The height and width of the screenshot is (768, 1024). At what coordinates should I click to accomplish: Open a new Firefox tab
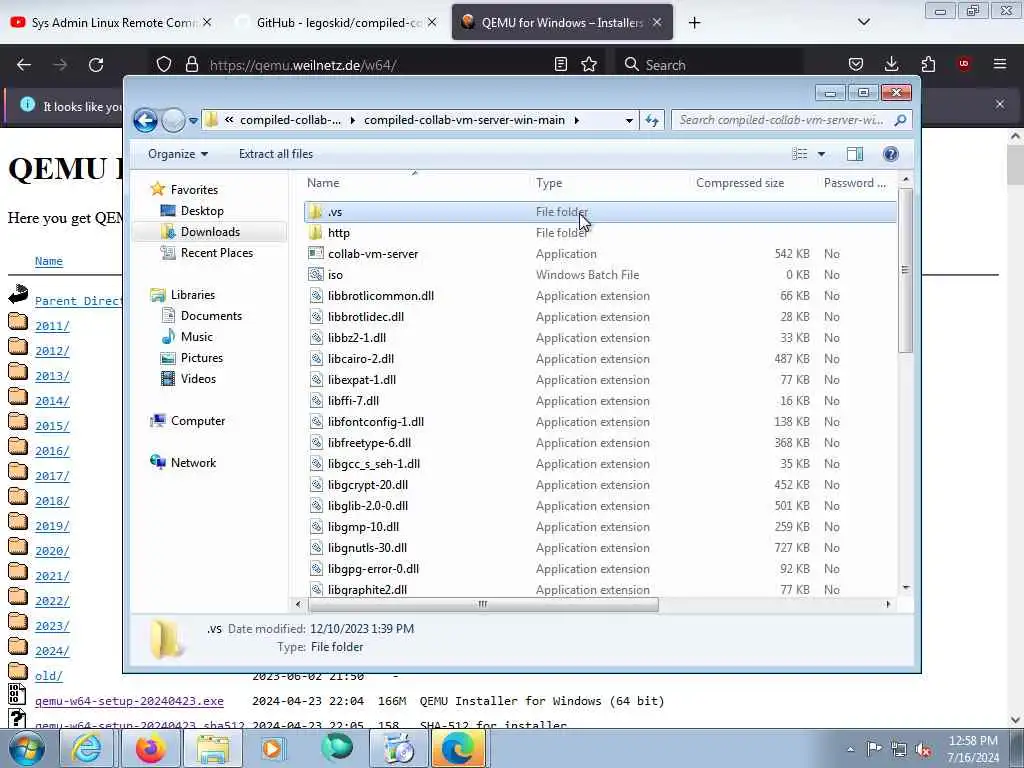pyautogui.click(x=694, y=23)
